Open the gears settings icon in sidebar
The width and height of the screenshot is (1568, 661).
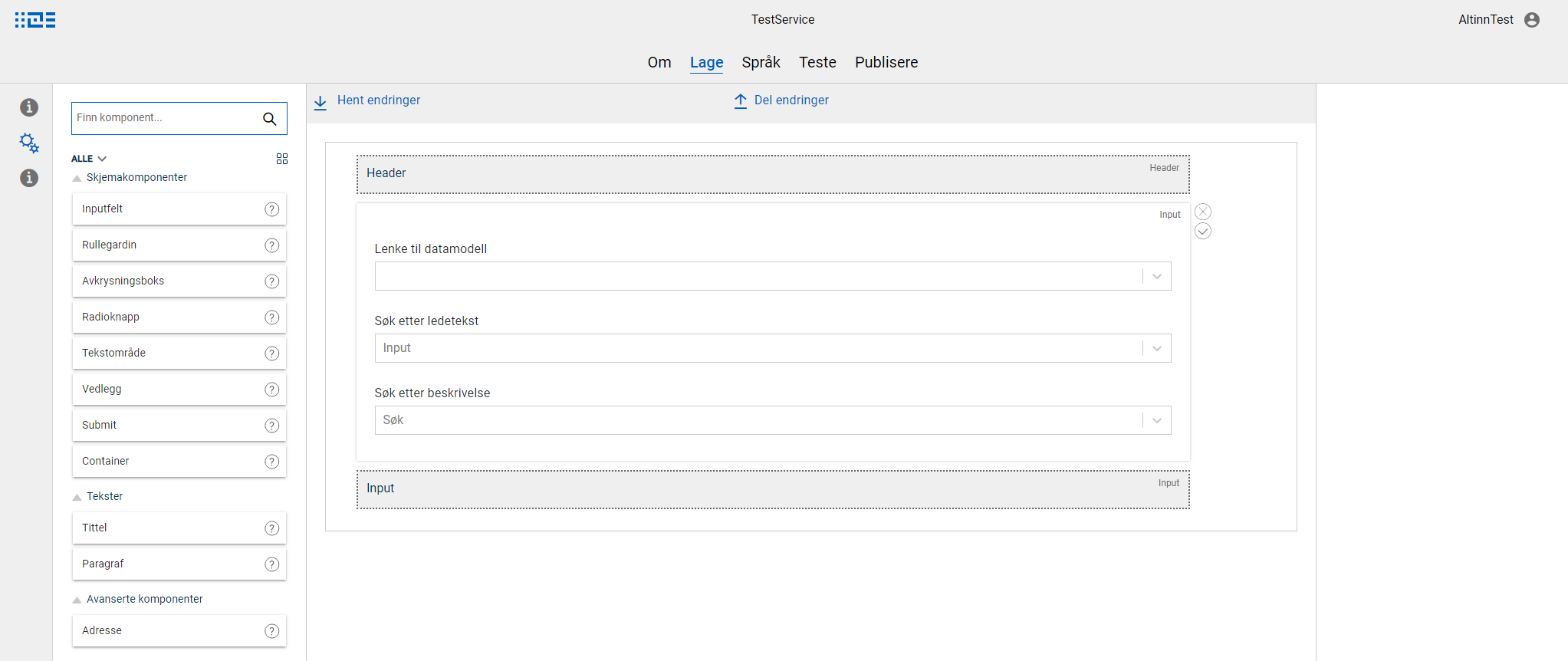(29, 143)
